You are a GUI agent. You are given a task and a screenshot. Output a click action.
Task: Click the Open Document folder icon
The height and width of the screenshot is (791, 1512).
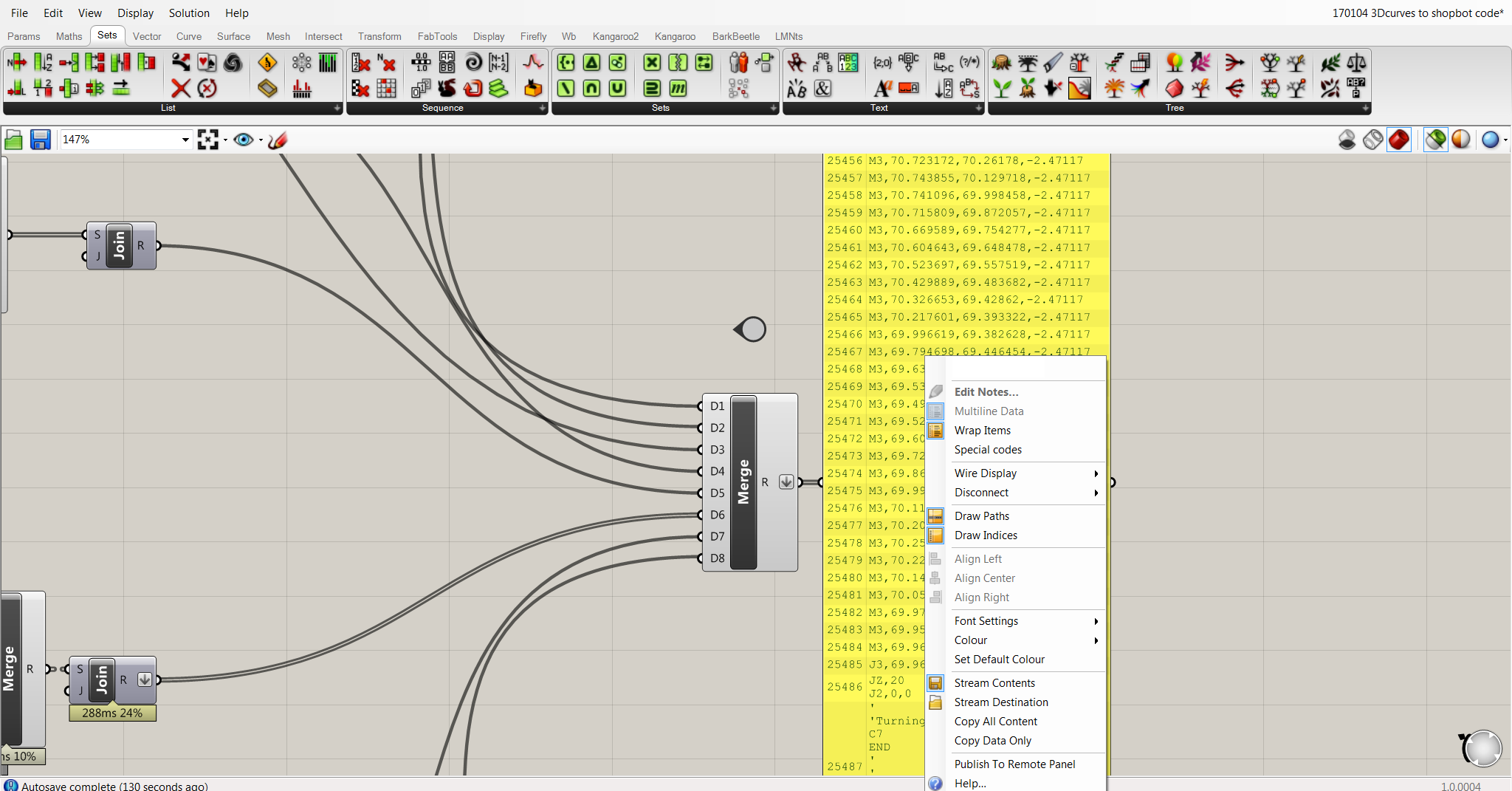click(x=13, y=139)
